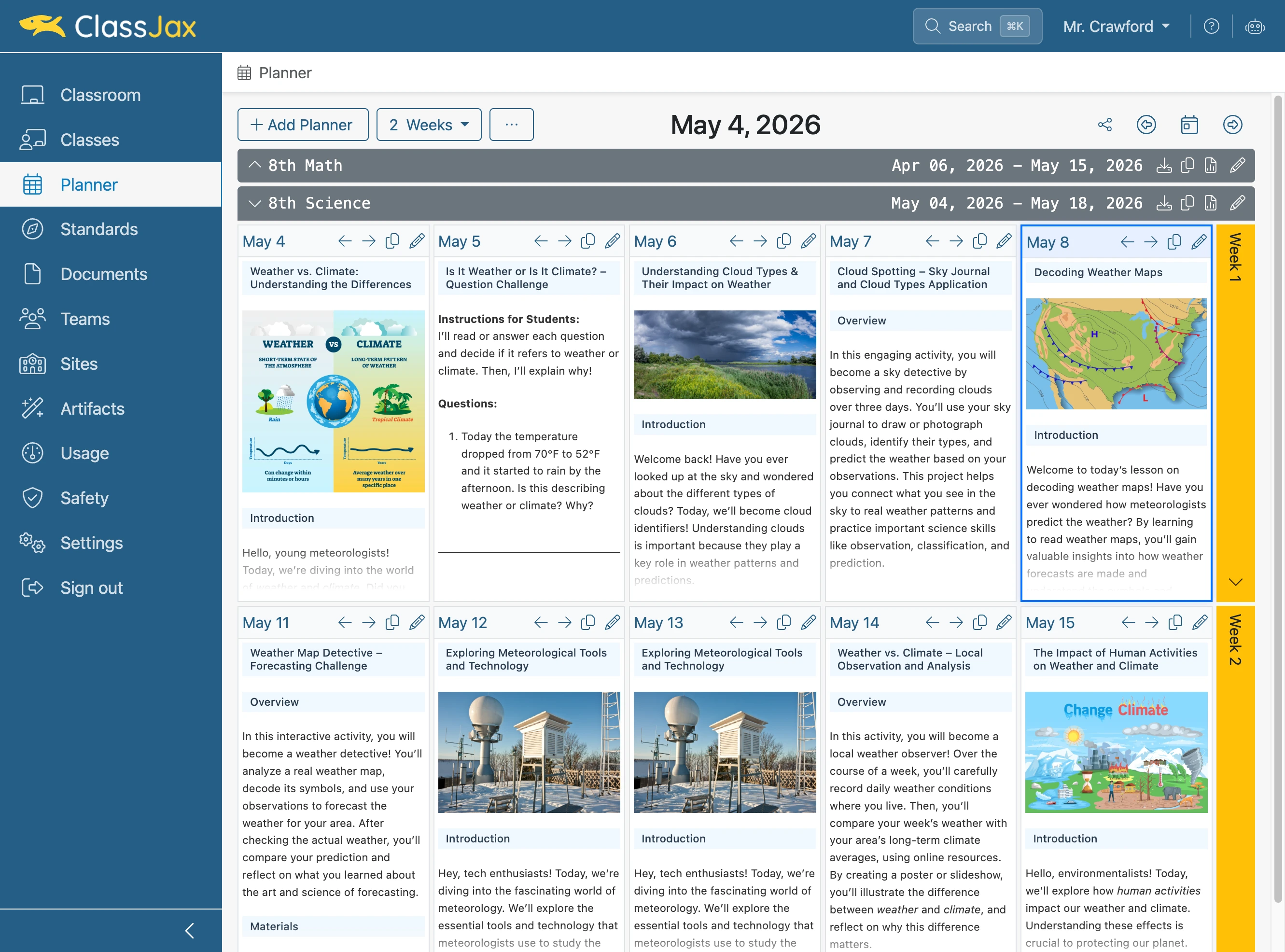
Task: Click the Search field
Action: click(978, 27)
